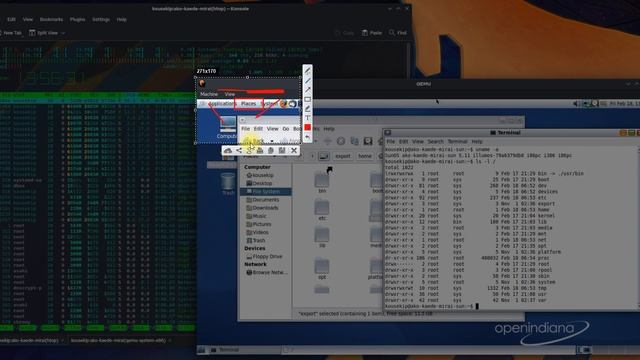640x360 pixels.
Task: Select Floppy Drive under Devices
Action: point(264,256)
